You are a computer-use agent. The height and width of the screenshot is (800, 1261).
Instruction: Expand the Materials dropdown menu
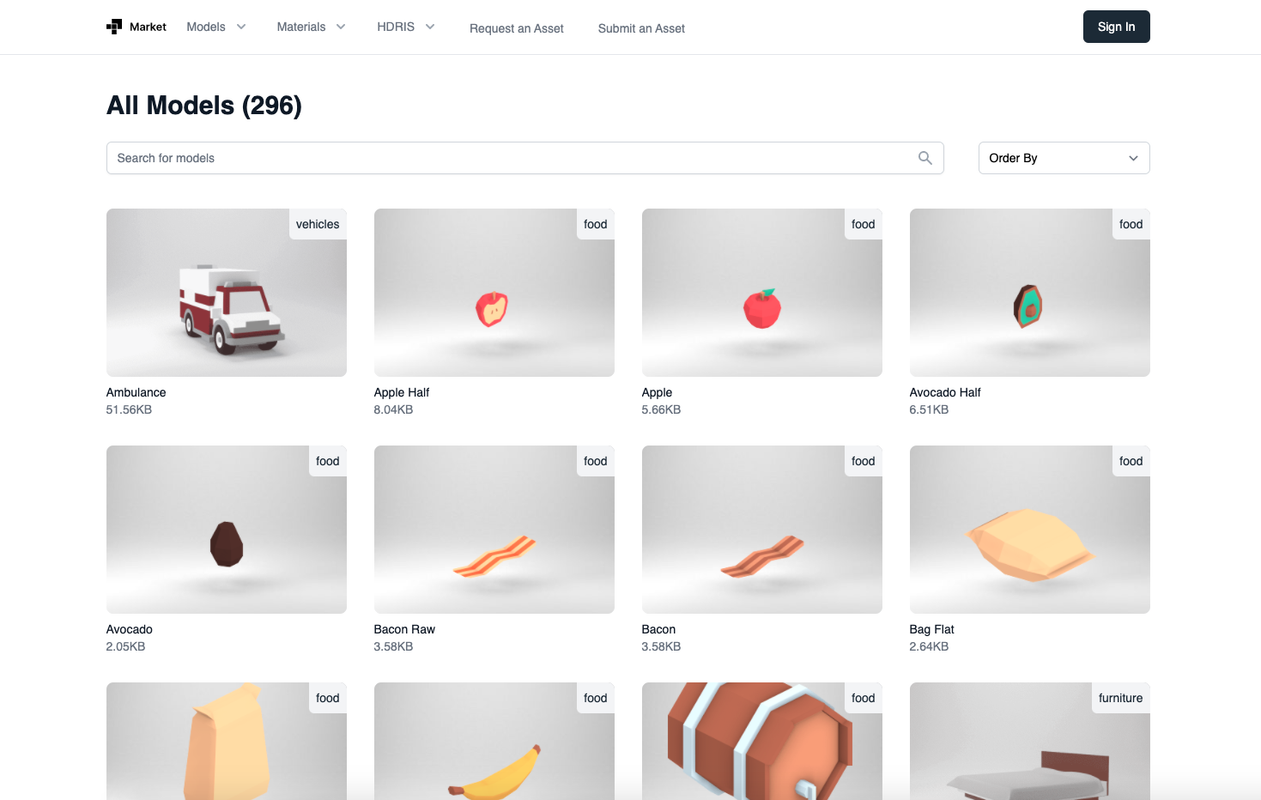(x=311, y=27)
